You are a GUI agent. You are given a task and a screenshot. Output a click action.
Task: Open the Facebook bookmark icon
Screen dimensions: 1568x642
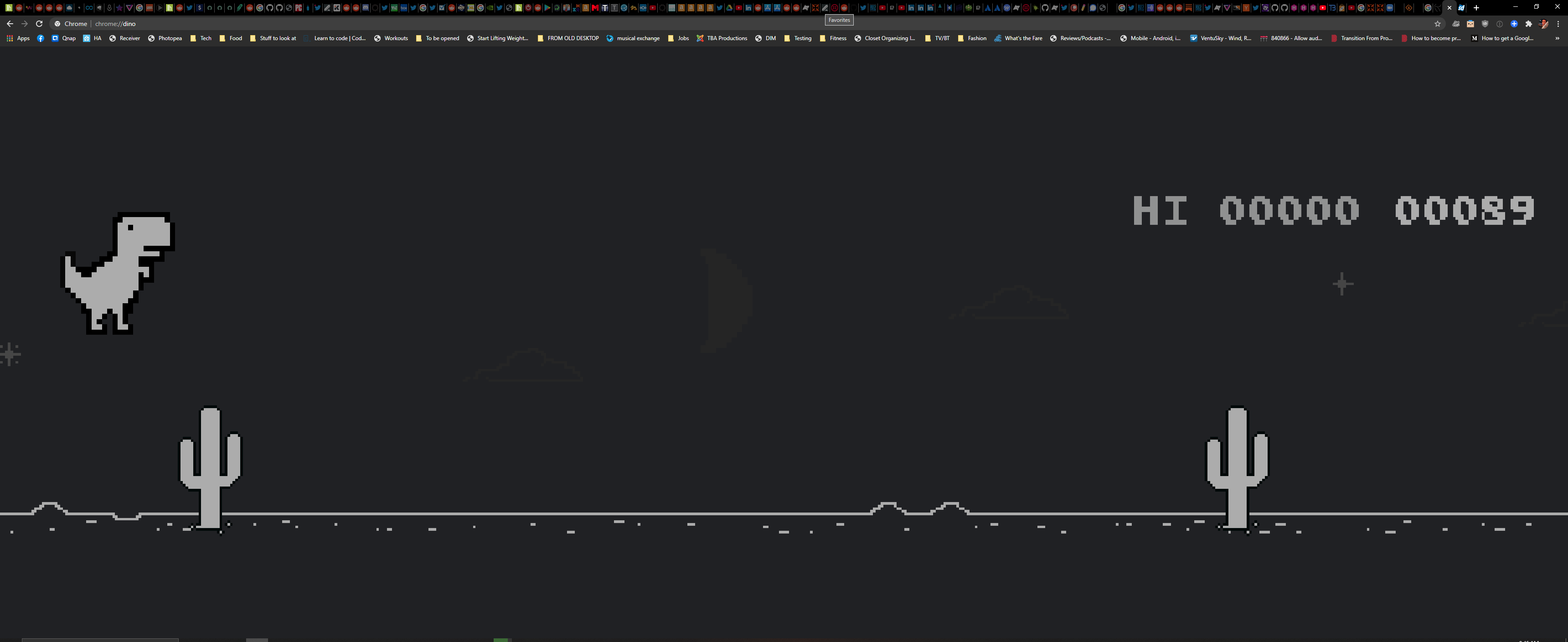(41, 38)
